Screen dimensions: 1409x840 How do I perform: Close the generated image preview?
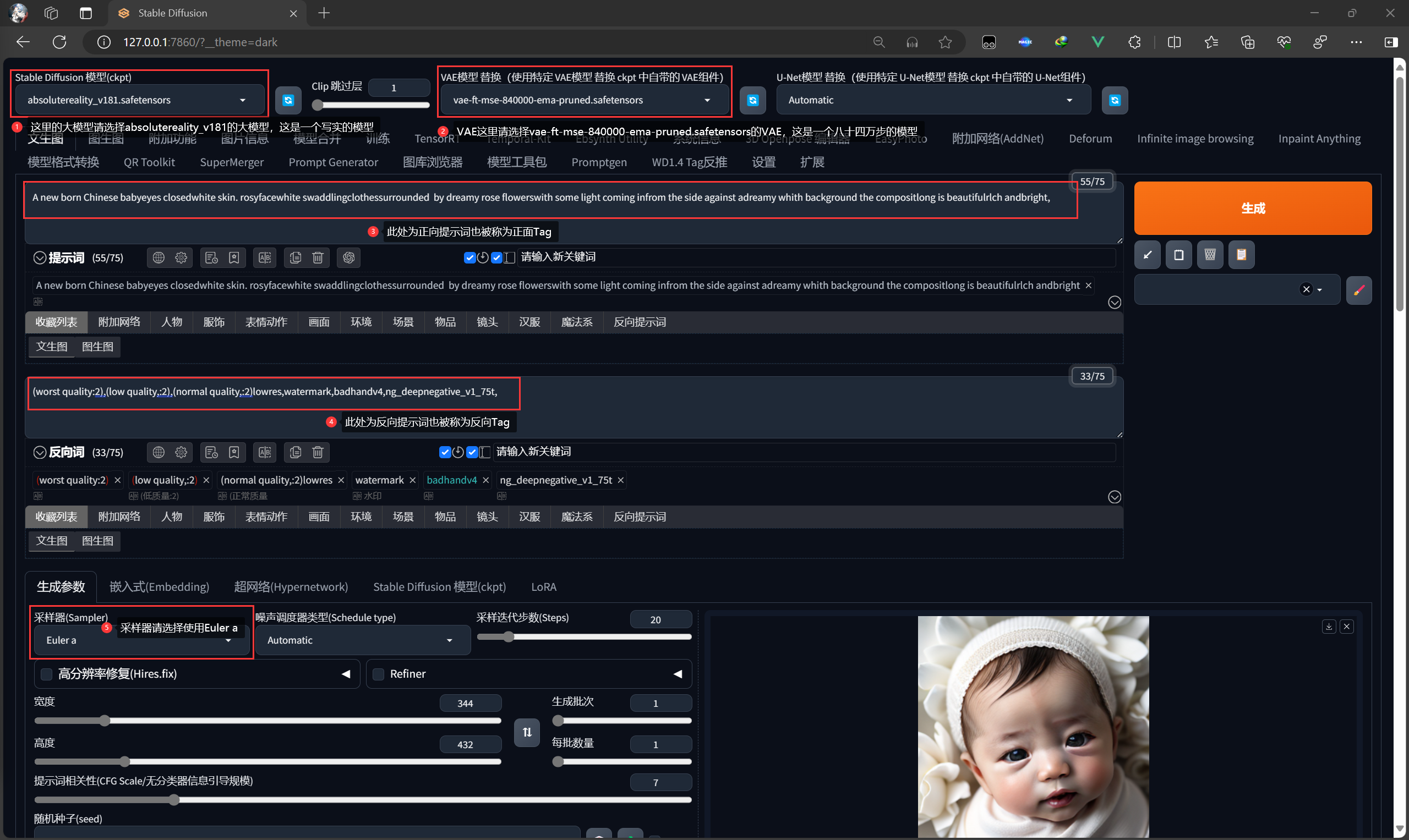click(x=1347, y=626)
